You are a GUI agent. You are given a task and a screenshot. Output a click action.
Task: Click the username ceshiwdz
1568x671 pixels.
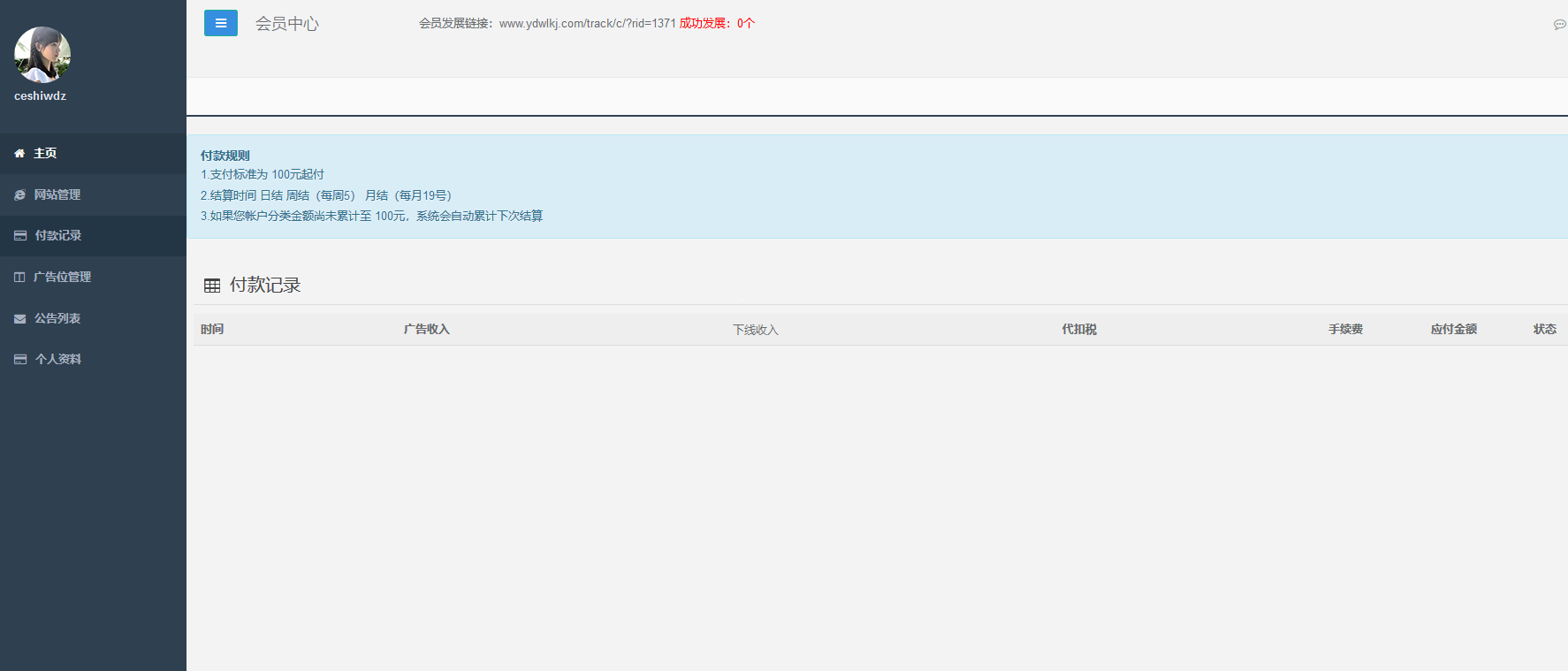click(x=41, y=96)
